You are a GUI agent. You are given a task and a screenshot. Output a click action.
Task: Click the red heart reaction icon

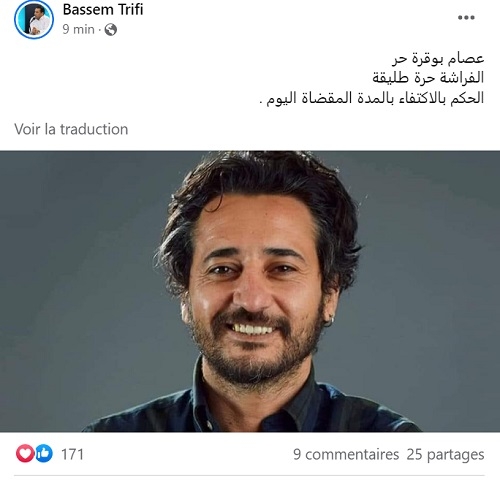[x=25, y=453]
